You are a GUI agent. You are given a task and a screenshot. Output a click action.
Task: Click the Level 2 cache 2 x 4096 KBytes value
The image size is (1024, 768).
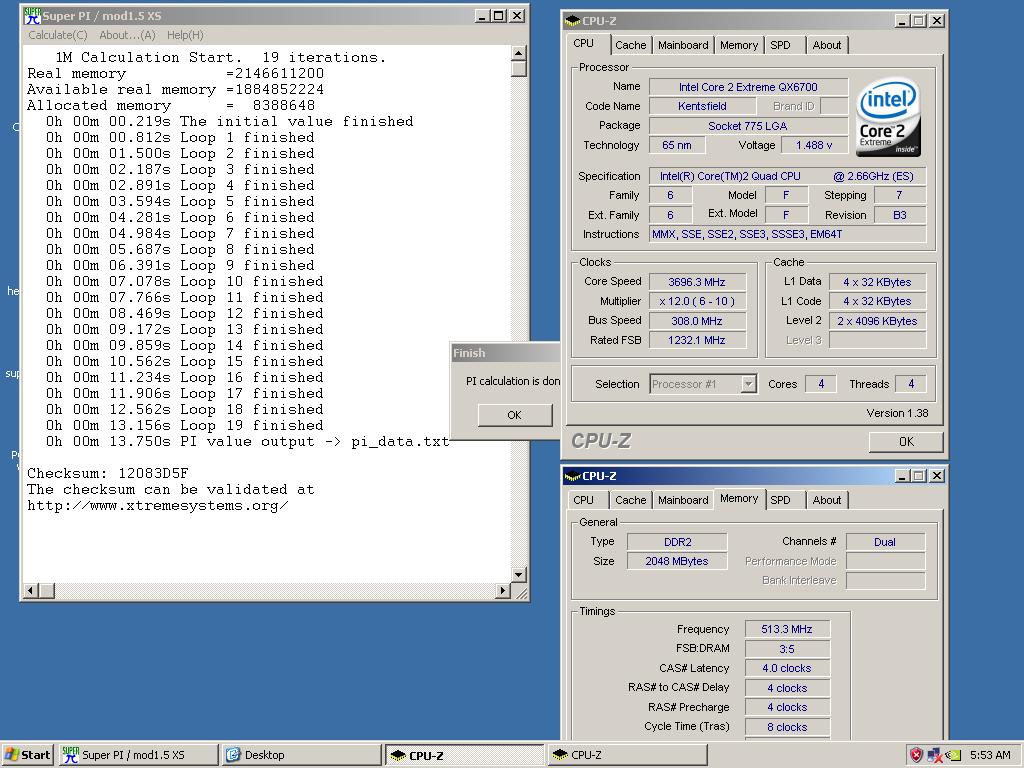(x=877, y=321)
